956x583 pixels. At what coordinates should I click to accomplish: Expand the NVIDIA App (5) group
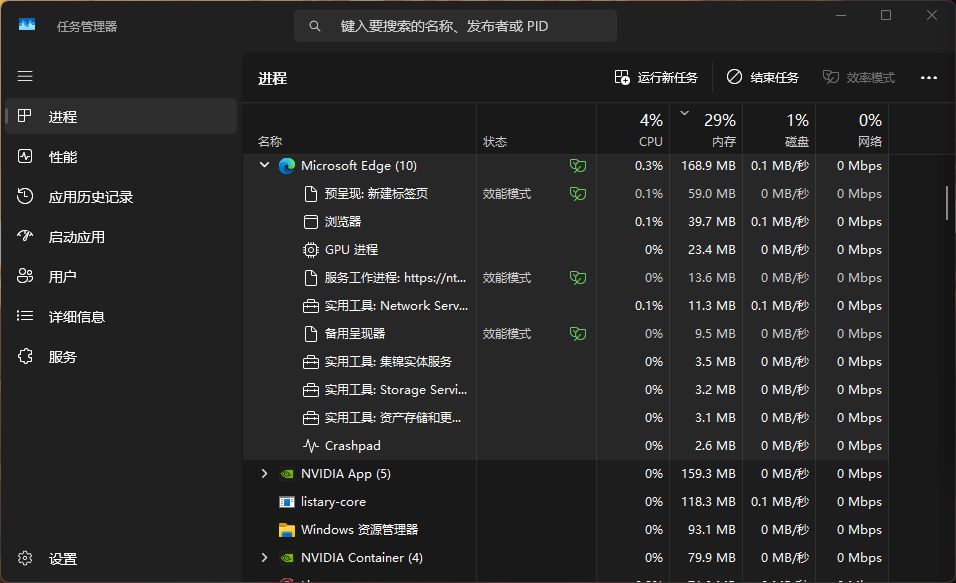(x=264, y=474)
